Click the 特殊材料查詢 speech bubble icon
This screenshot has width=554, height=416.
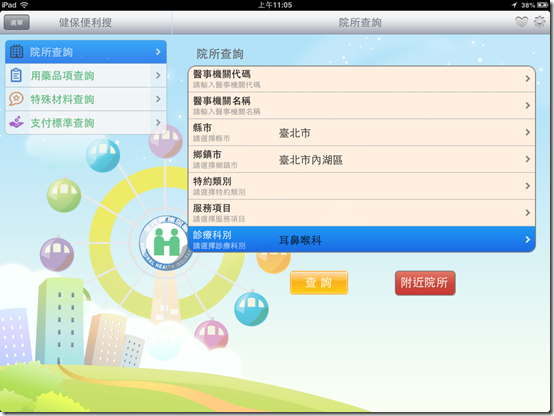pos(16,99)
